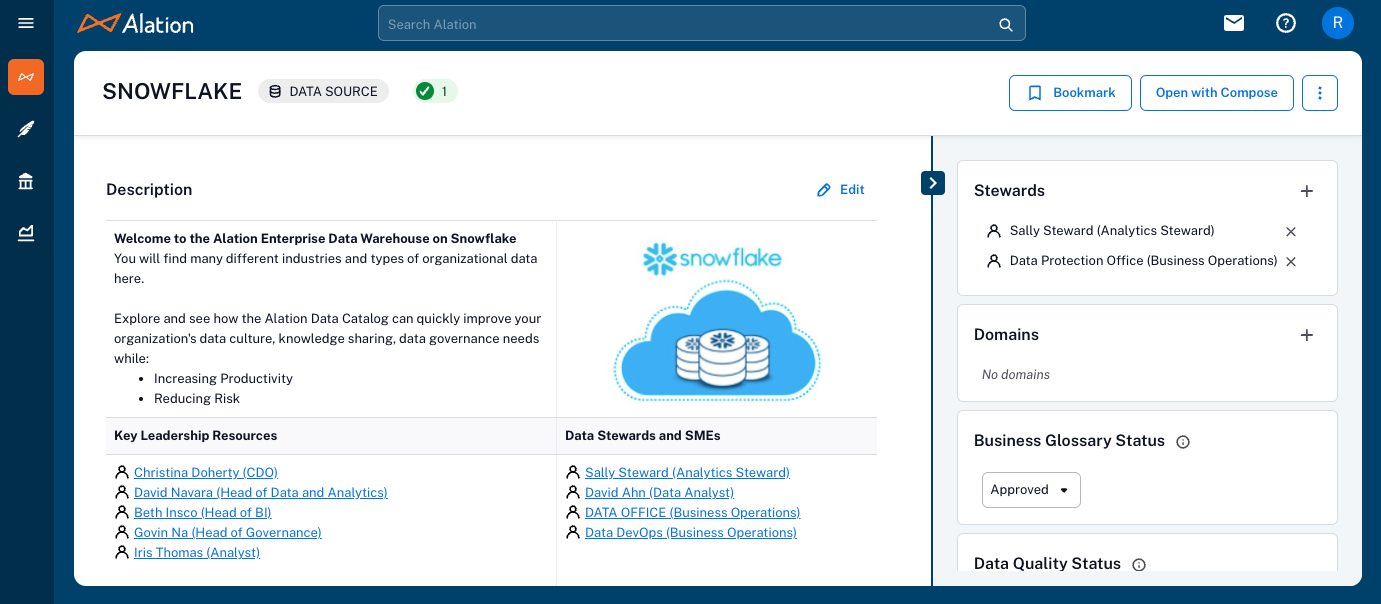The width and height of the screenshot is (1381, 604).
Task: Click the Stewards panel heading
Action: point(1009,191)
